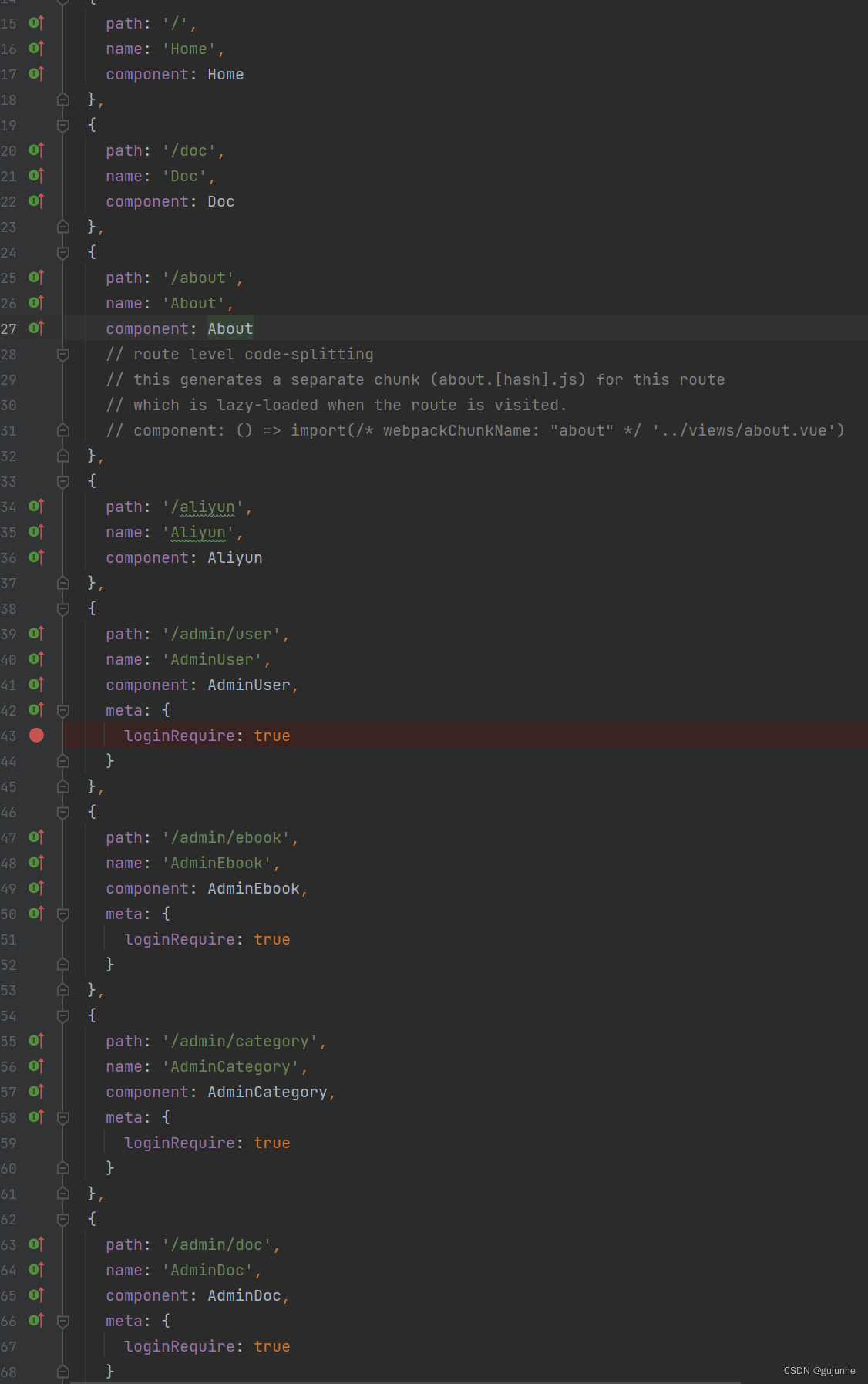Click line number 27 in the gutter
This screenshot has width=868, height=1384.
pyautogui.click(x=8, y=329)
